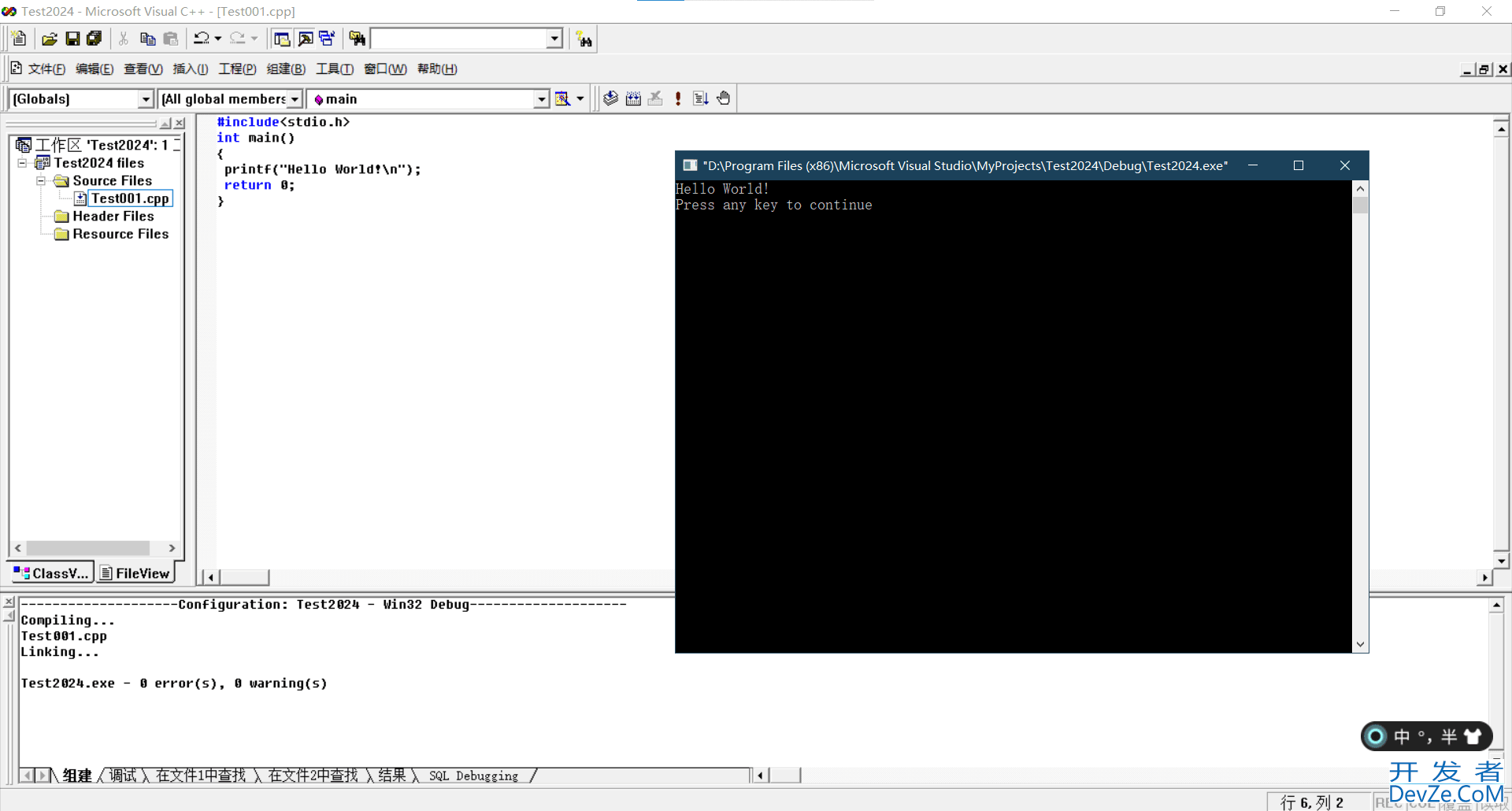Undo the last edit
This screenshot has height=811, width=1512.
[202, 39]
